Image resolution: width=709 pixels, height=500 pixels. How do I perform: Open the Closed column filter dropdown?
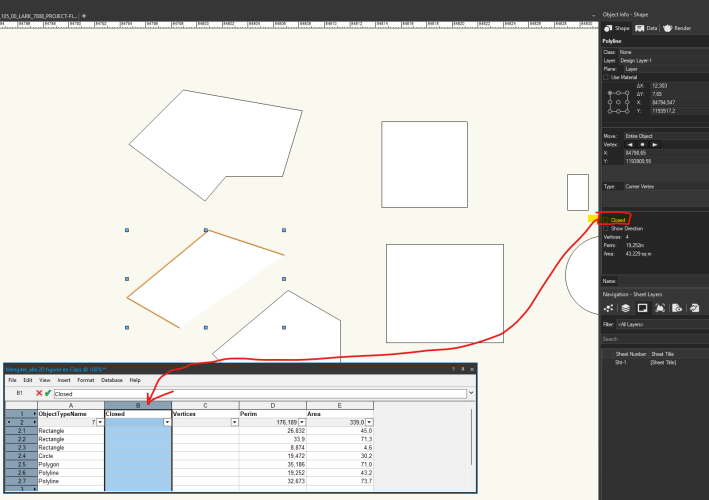[166, 423]
